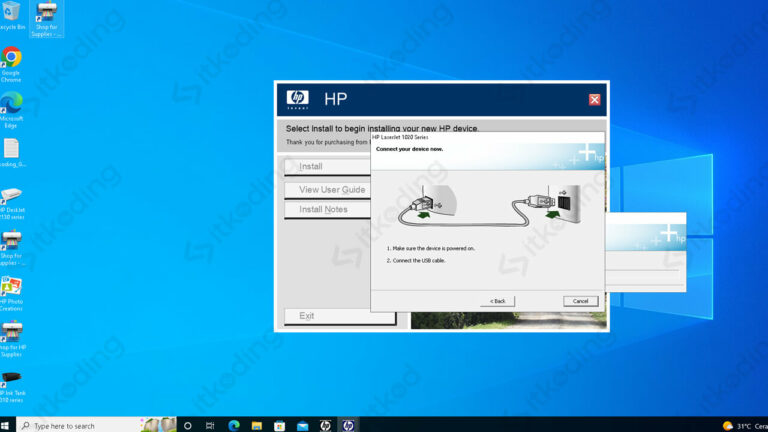This screenshot has height=432, width=768.
Task: Select Shop for HP Supplies desktop icon
Action: point(12,339)
